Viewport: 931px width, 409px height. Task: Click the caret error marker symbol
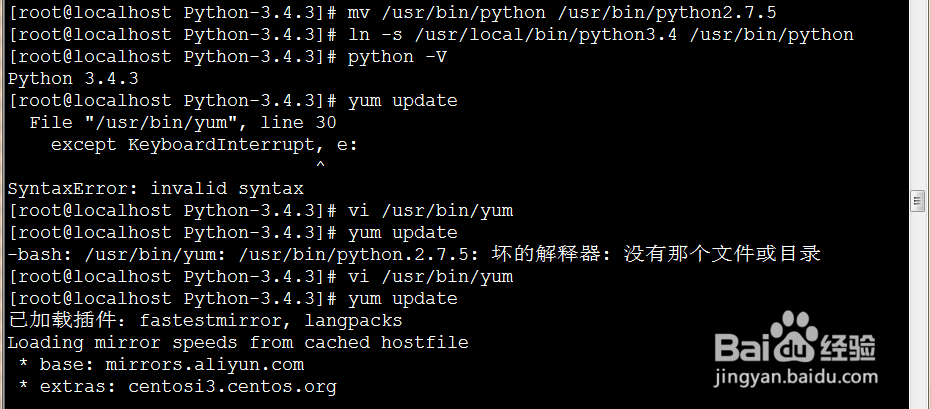click(x=320, y=166)
